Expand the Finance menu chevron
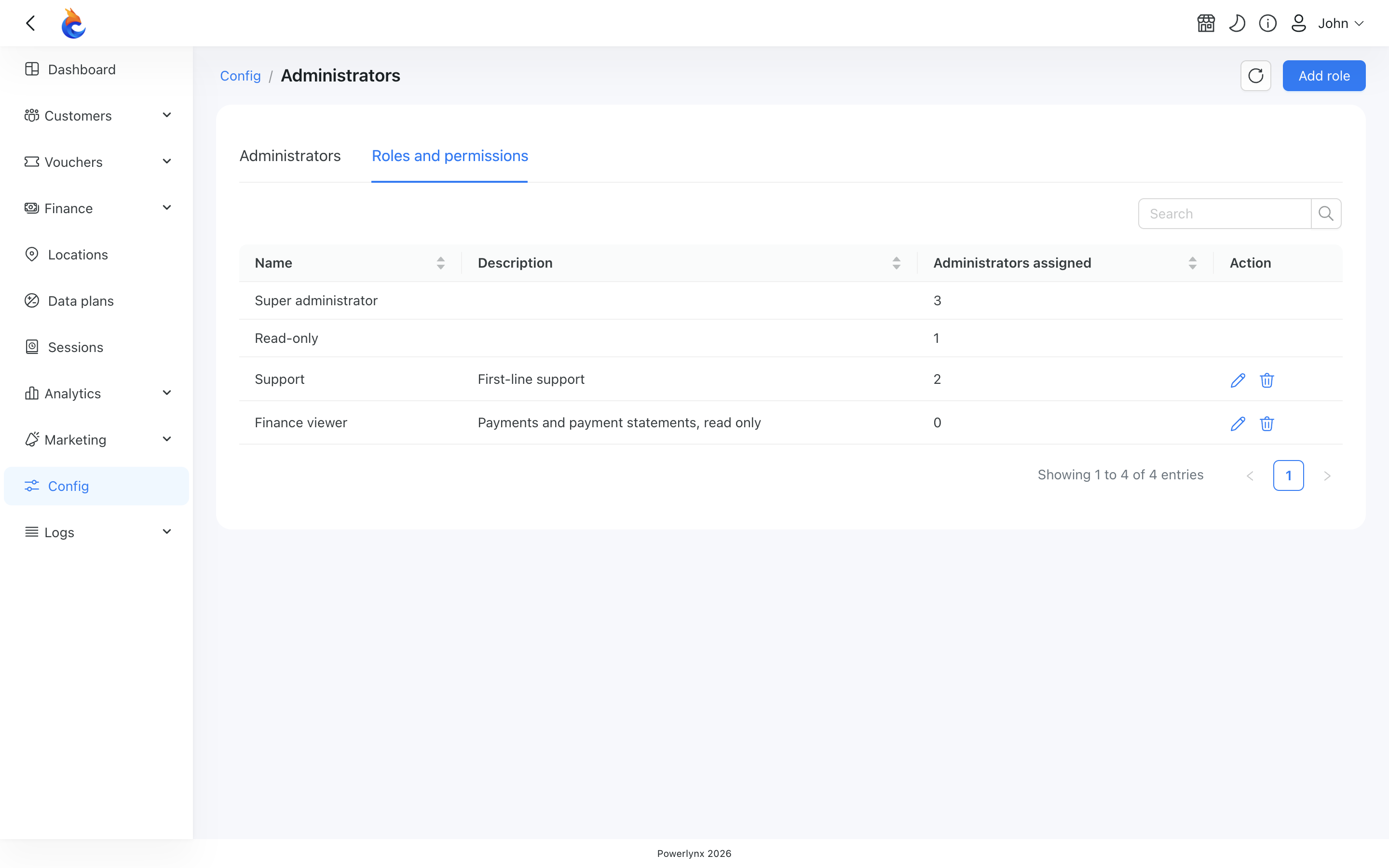 pyautogui.click(x=167, y=208)
